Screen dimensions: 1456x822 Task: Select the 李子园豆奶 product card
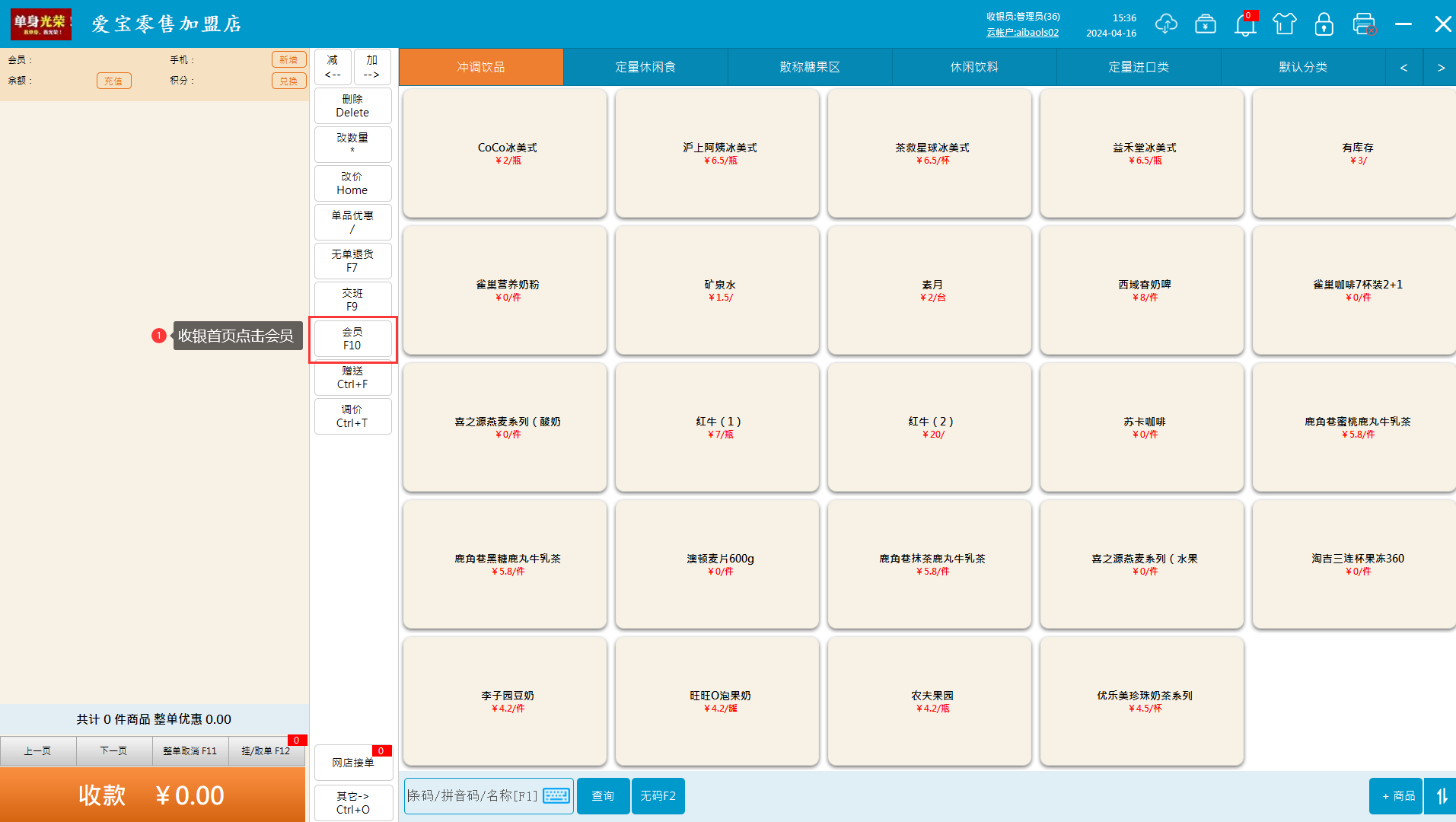[x=505, y=701]
